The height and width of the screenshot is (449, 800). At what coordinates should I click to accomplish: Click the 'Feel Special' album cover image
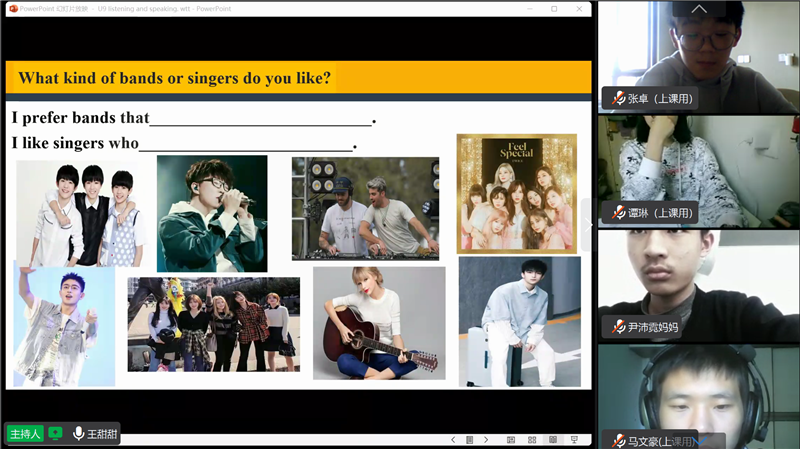(x=517, y=194)
